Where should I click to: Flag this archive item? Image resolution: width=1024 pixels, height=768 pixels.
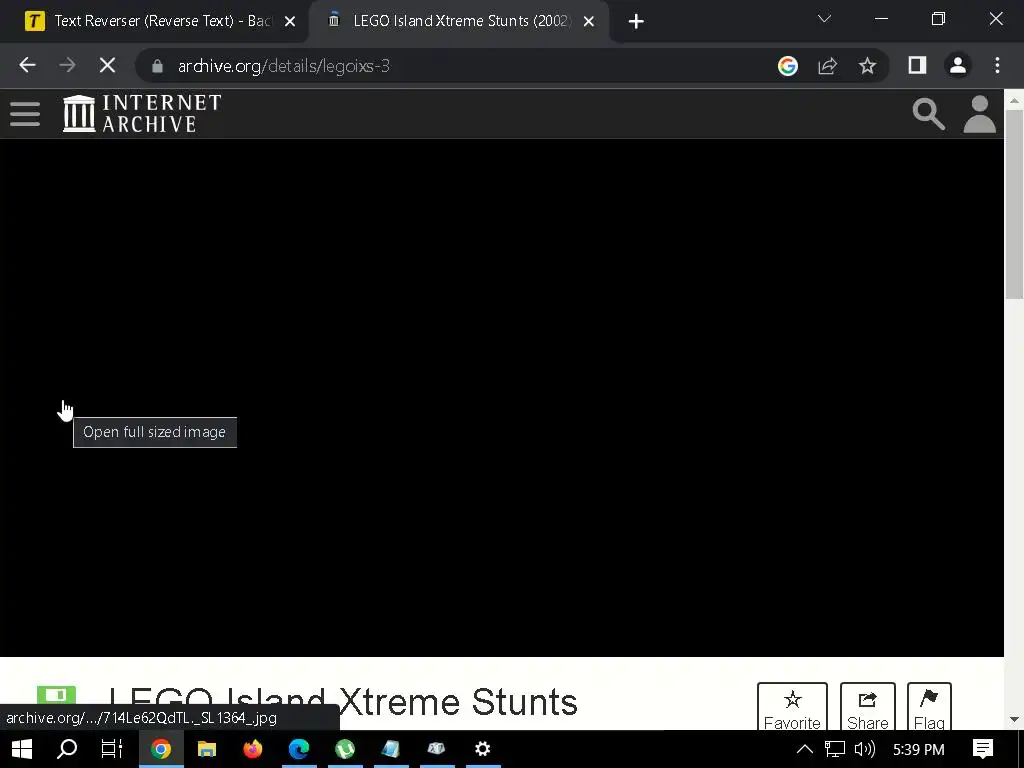click(929, 707)
